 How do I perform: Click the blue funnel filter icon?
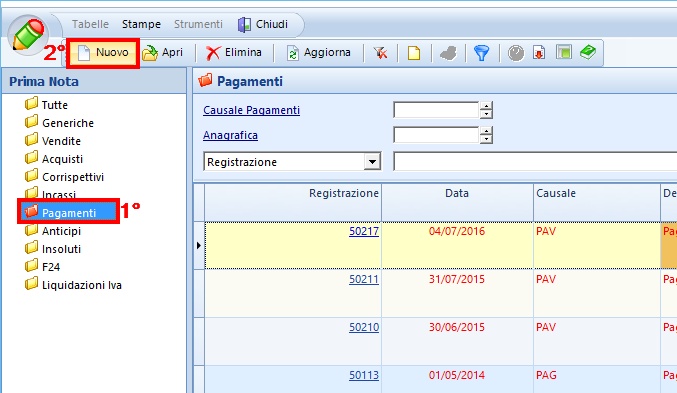point(481,53)
